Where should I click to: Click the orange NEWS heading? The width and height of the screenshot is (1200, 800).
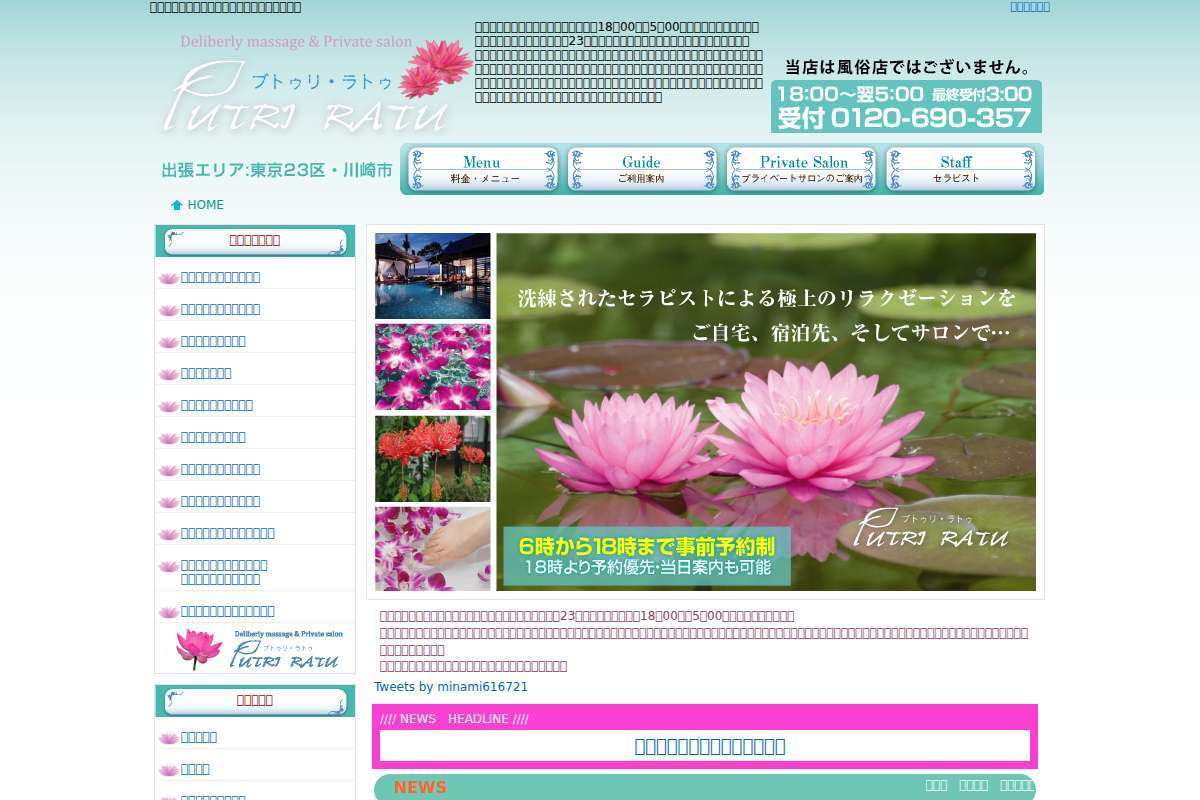pyautogui.click(x=420, y=788)
